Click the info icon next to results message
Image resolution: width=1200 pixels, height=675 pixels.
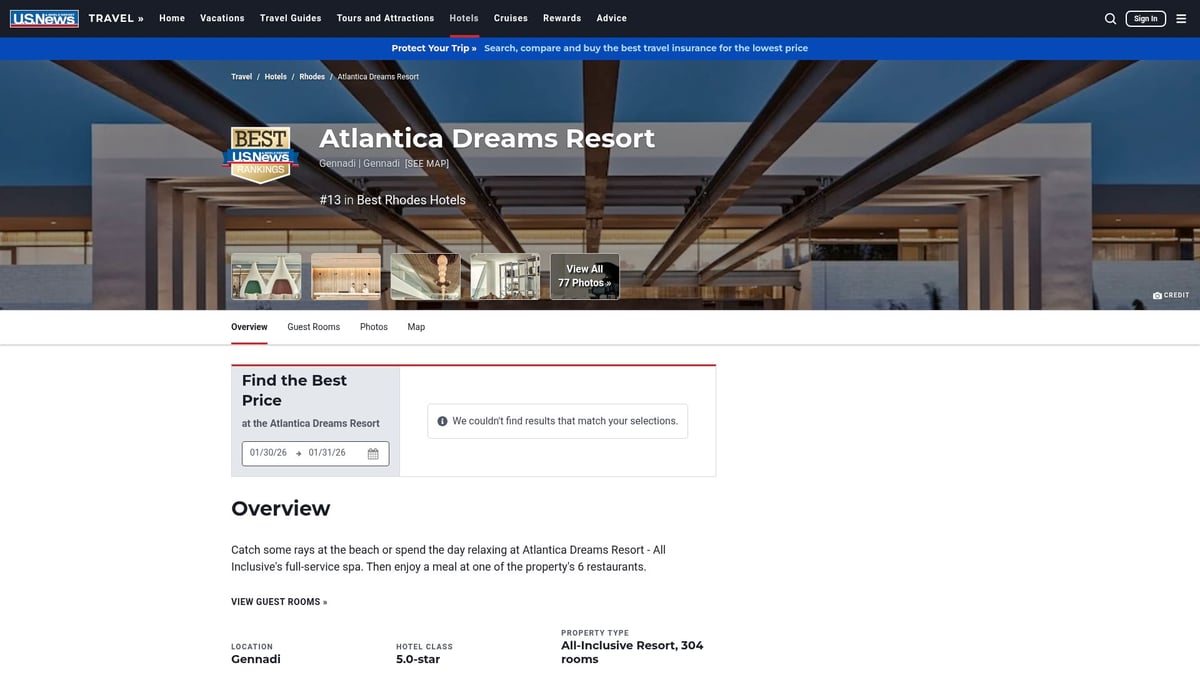442,421
